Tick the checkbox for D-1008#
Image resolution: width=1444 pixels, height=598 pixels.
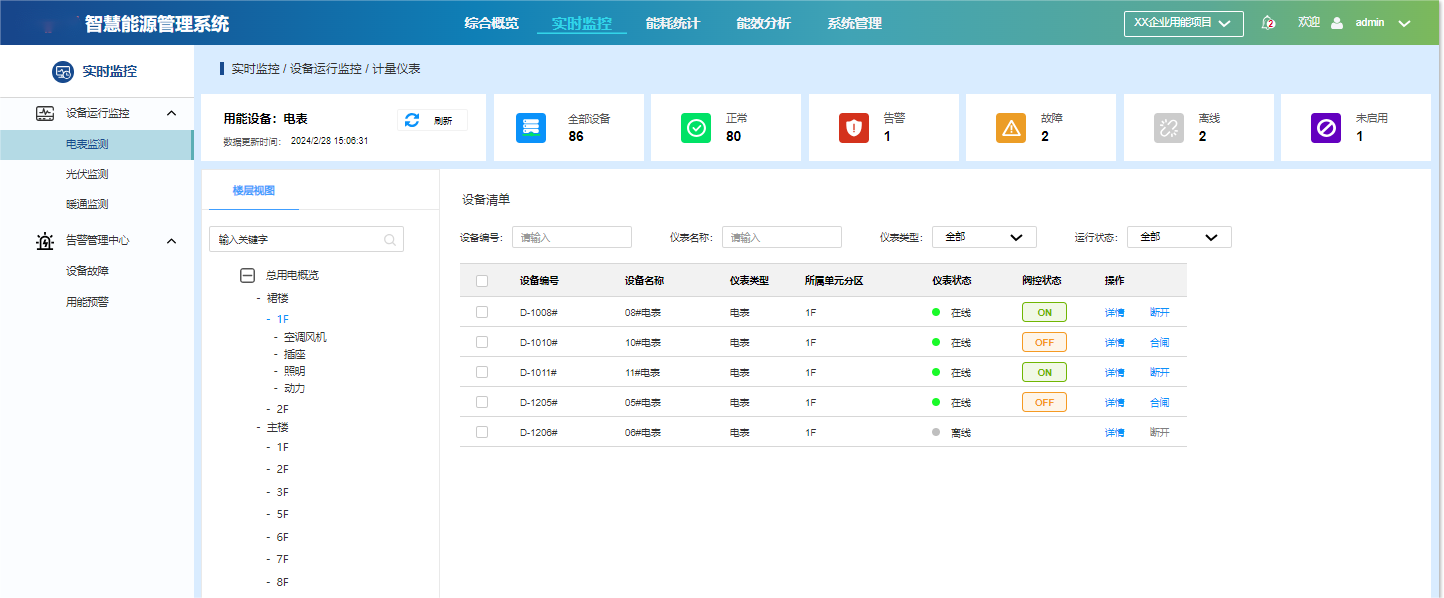pos(482,312)
